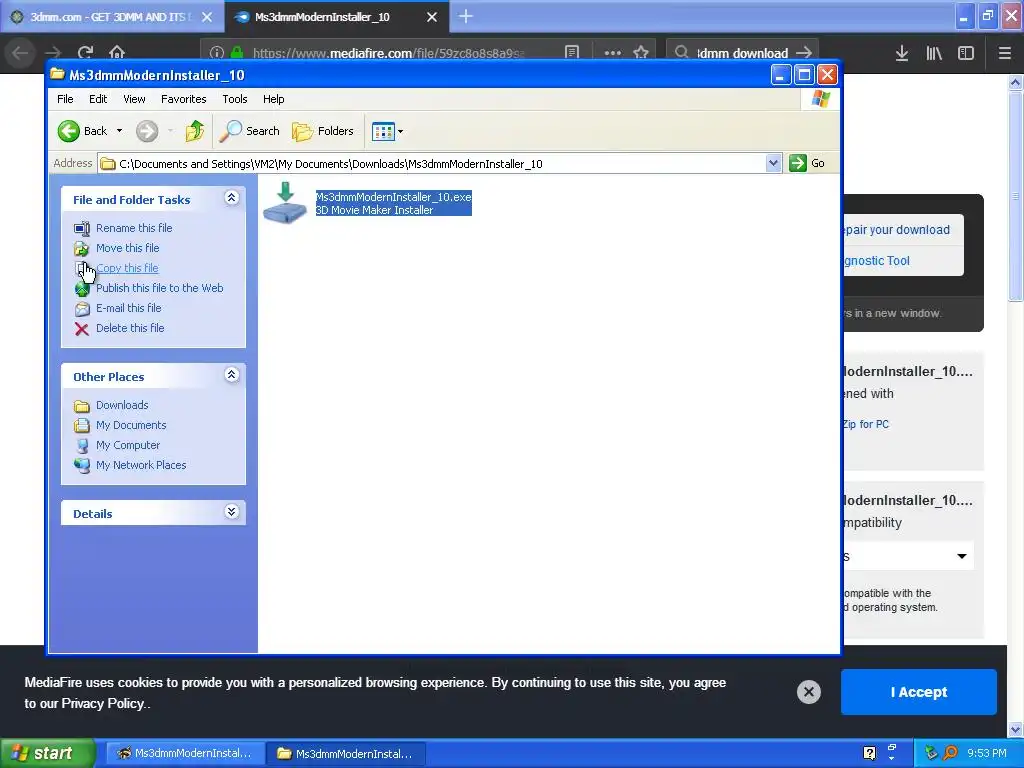Click Rename this file
The height and width of the screenshot is (768, 1024).
pyautogui.click(x=134, y=228)
